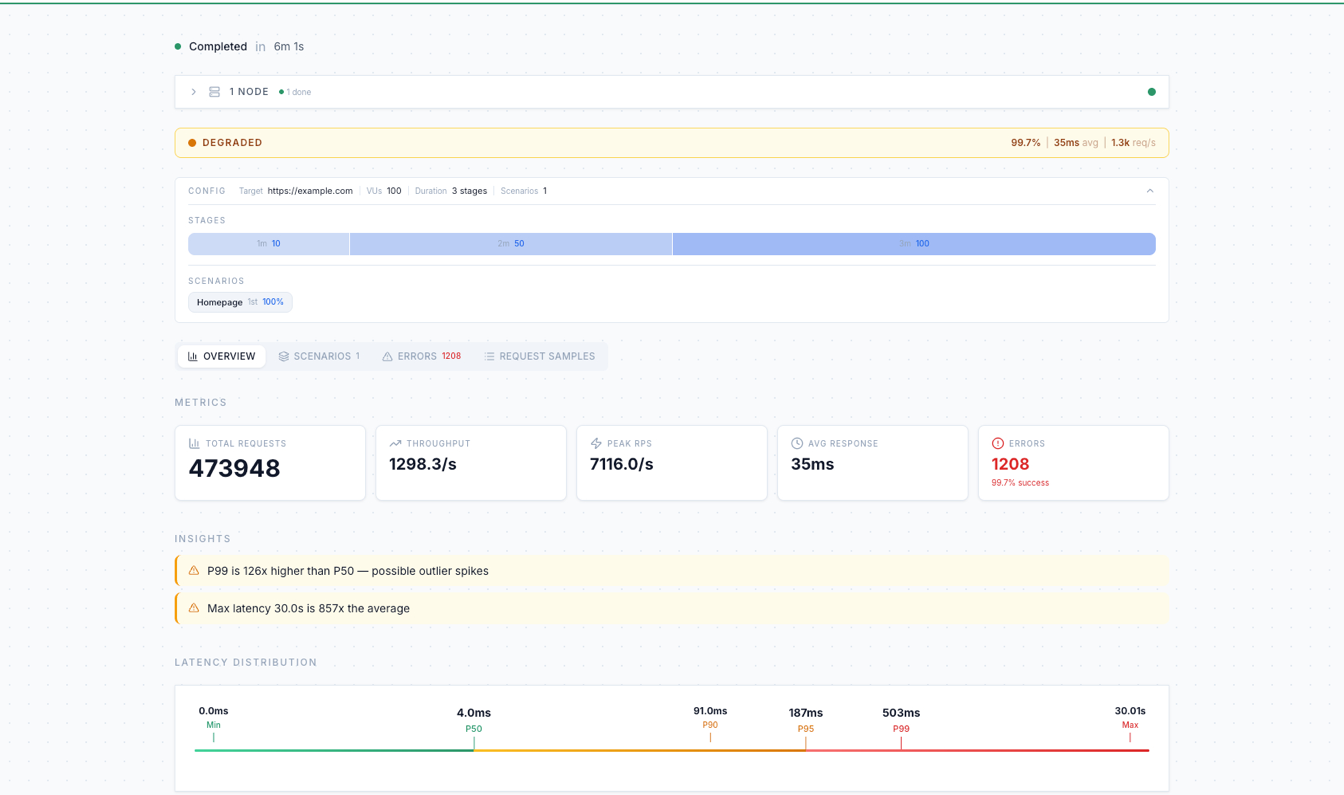This screenshot has width=1344, height=795.
Task: Click the list icon on Request Samples tab
Action: 489,356
